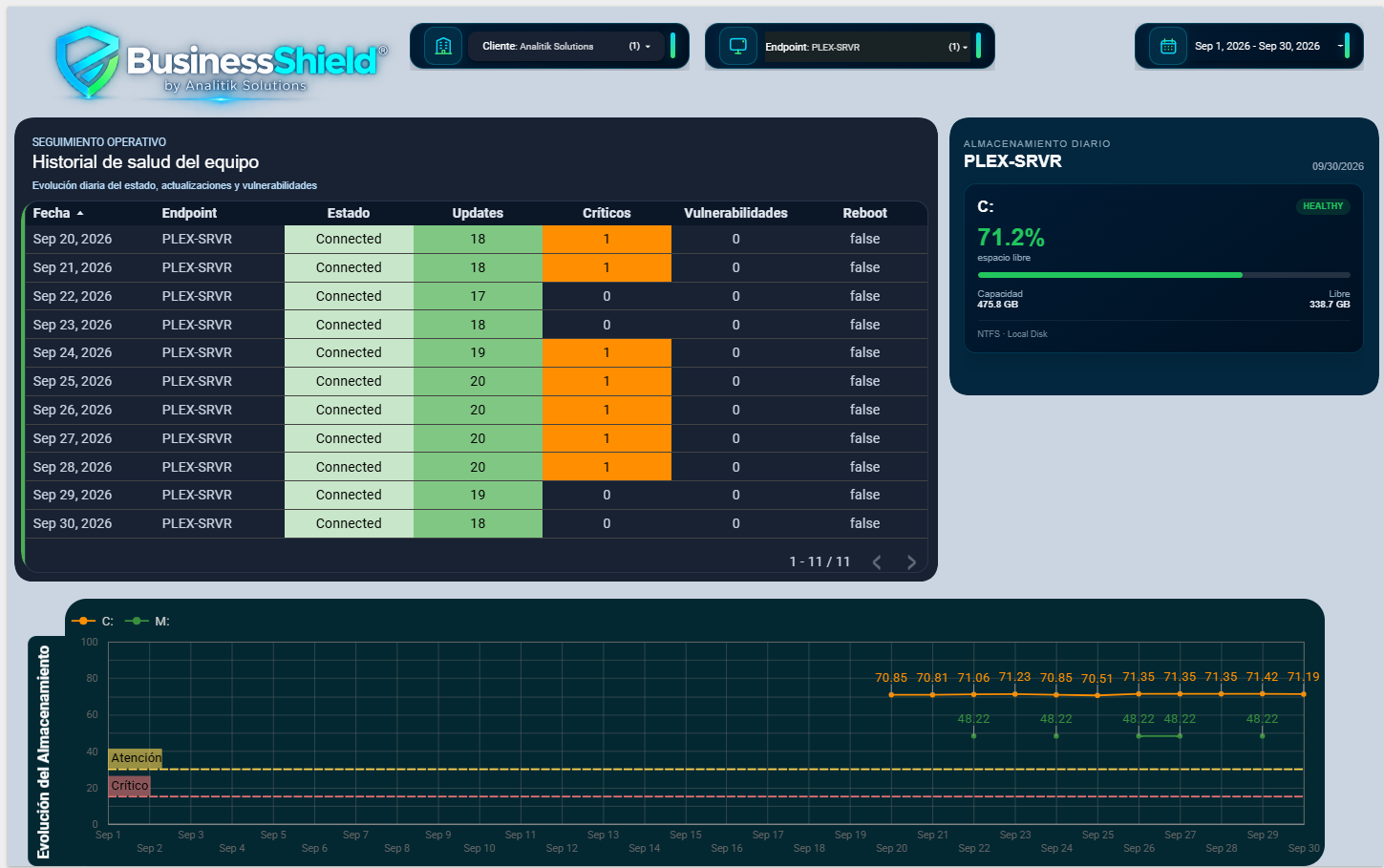1384x868 pixels.
Task: Click the 71.2% free space value
Action: tap(1011, 237)
